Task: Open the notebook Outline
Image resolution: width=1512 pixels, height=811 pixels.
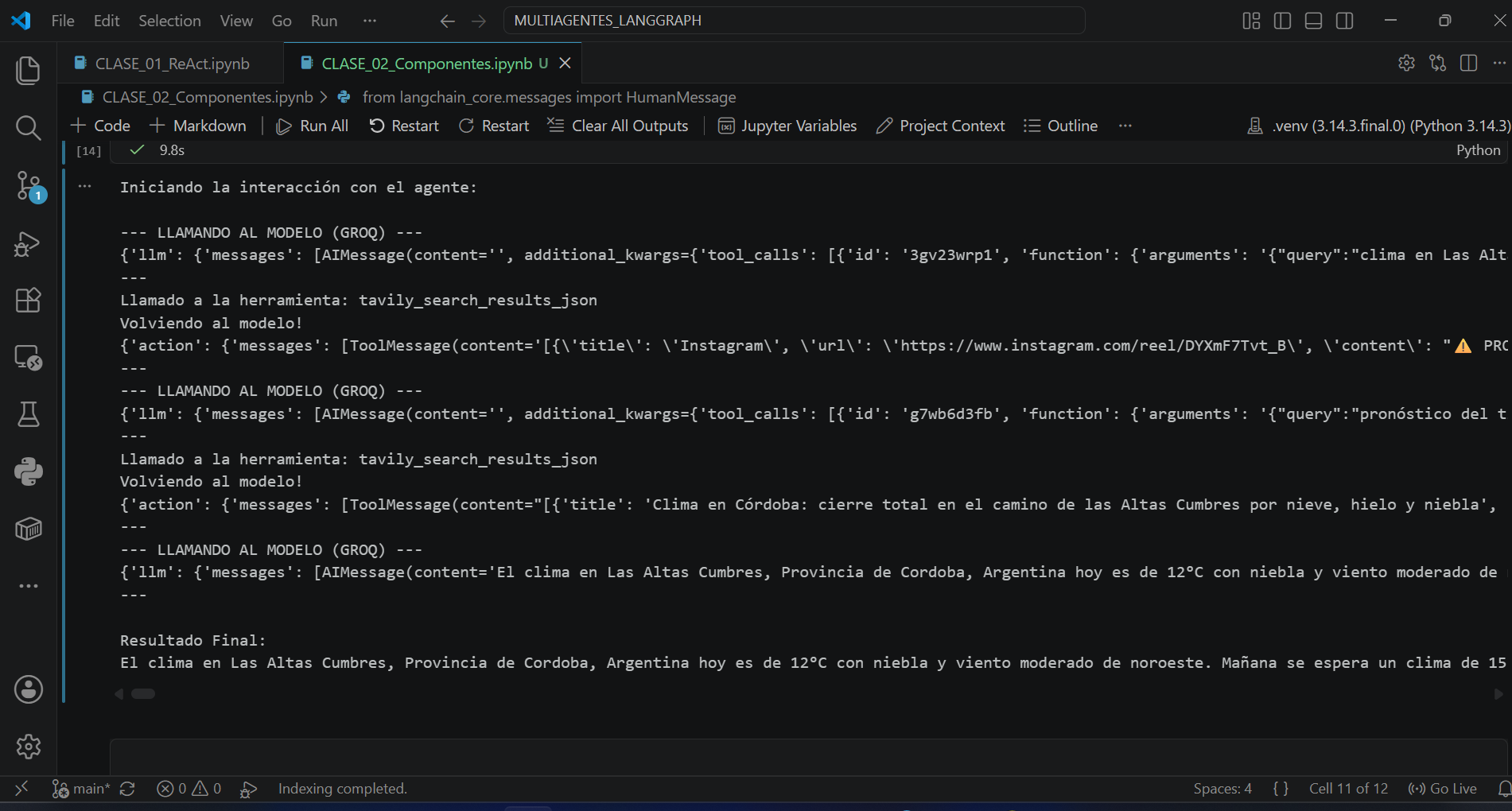Action: pyautogui.click(x=1060, y=126)
